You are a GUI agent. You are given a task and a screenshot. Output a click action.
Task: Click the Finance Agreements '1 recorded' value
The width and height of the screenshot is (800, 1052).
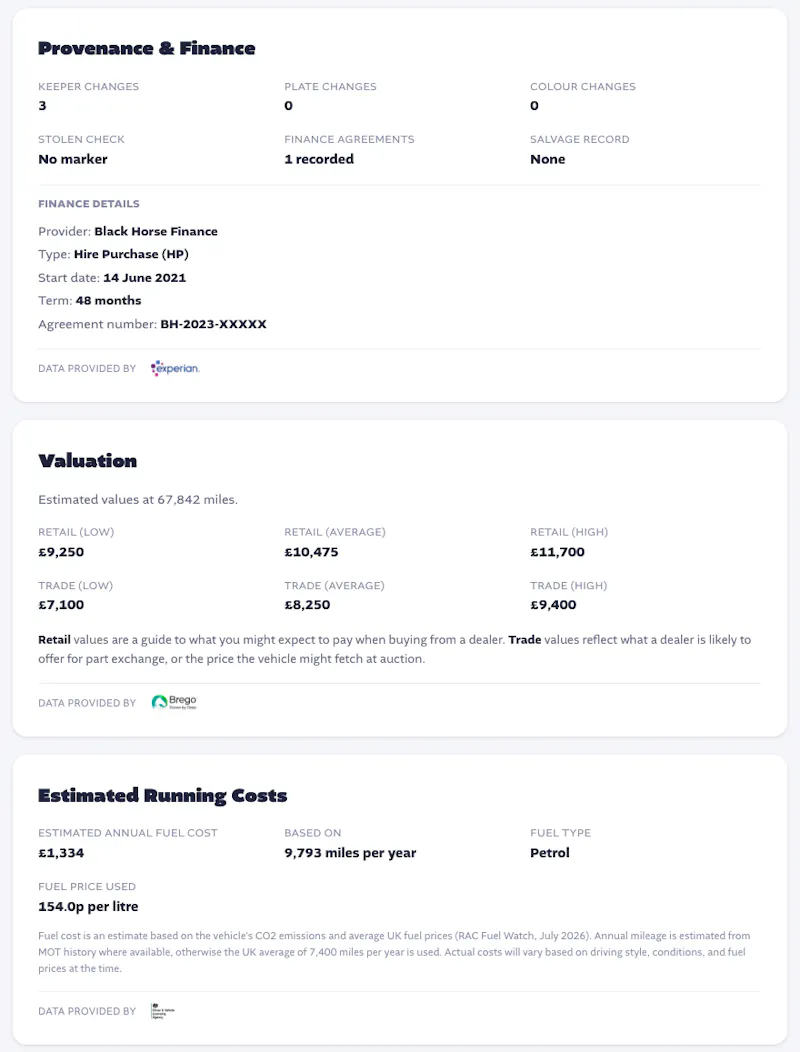pos(319,159)
